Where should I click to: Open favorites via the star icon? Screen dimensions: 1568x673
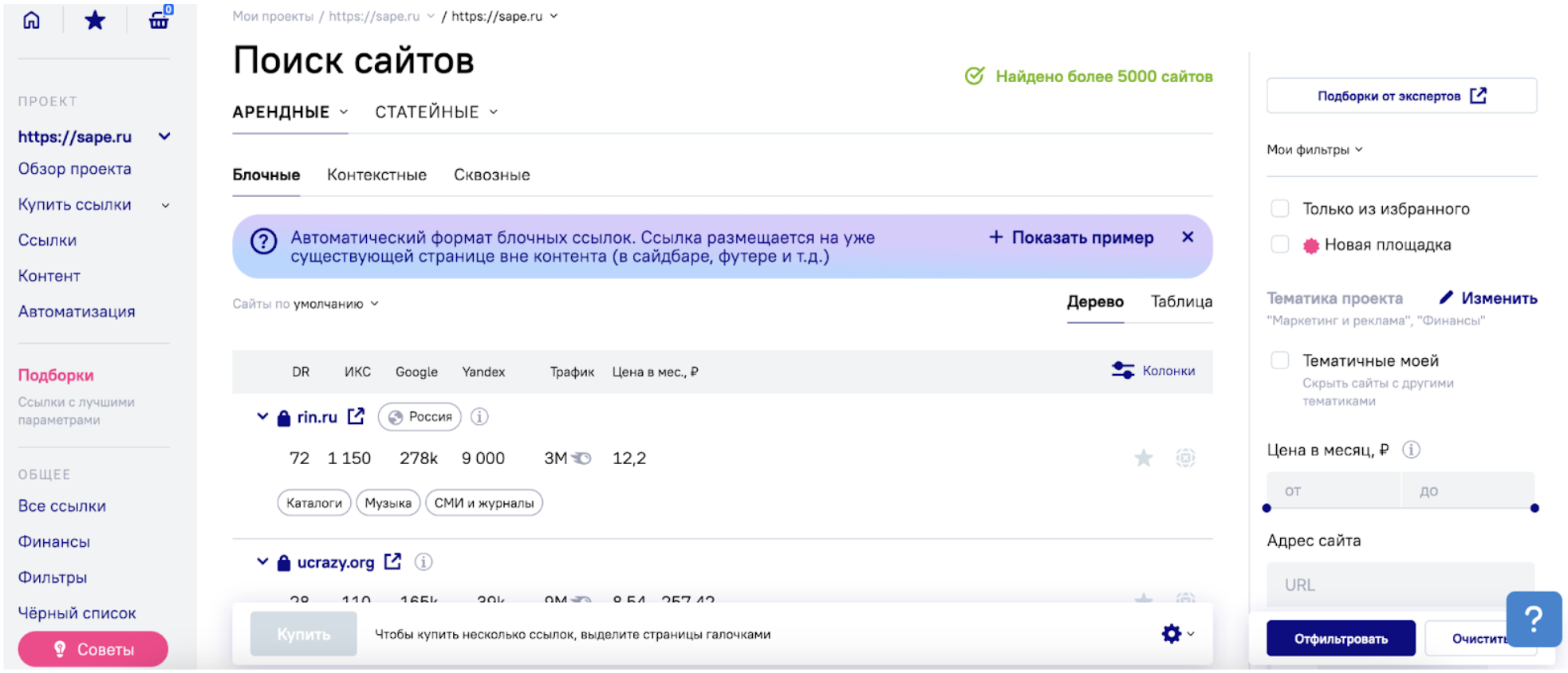pos(95,20)
